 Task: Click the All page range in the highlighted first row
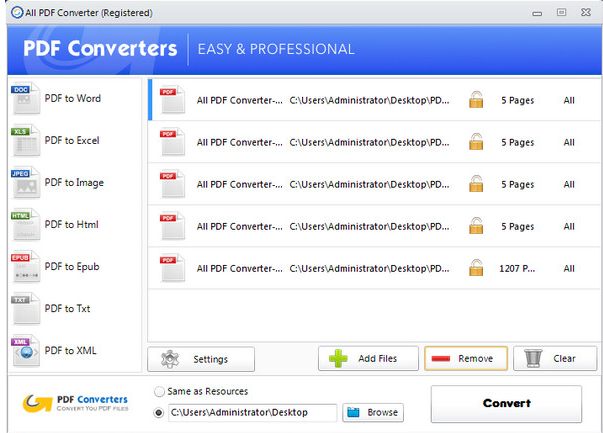point(569,100)
